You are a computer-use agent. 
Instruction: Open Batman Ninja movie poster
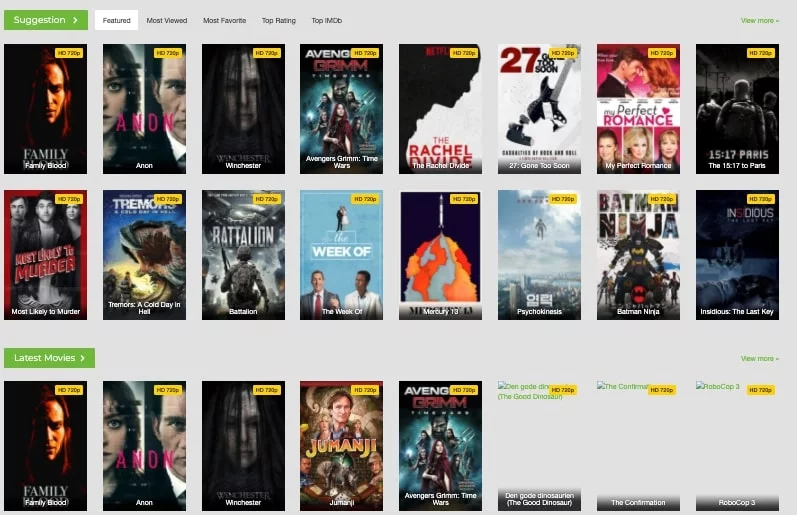638,254
